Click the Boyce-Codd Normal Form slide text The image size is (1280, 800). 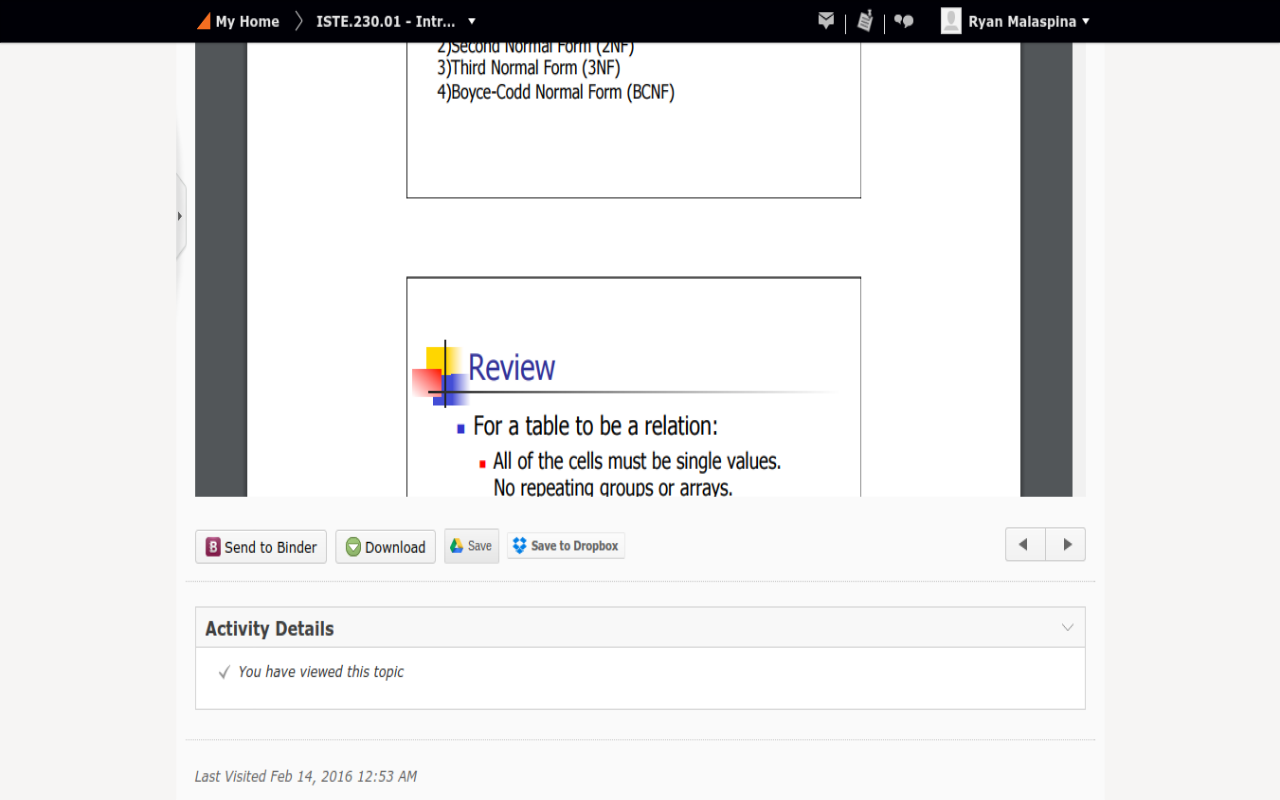click(x=556, y=92)
